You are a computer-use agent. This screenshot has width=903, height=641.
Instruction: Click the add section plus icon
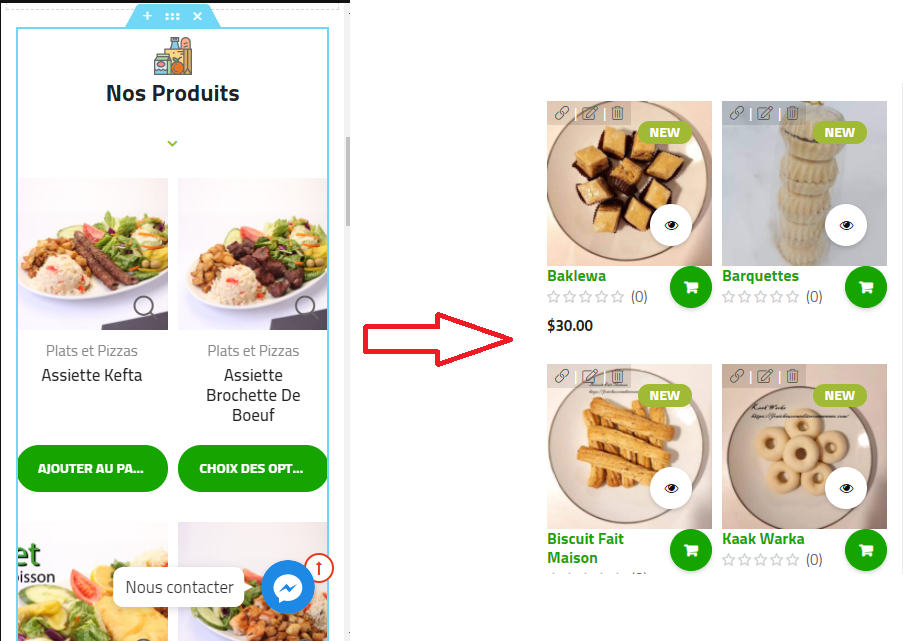pyautogui.click(x=147, y=16)
